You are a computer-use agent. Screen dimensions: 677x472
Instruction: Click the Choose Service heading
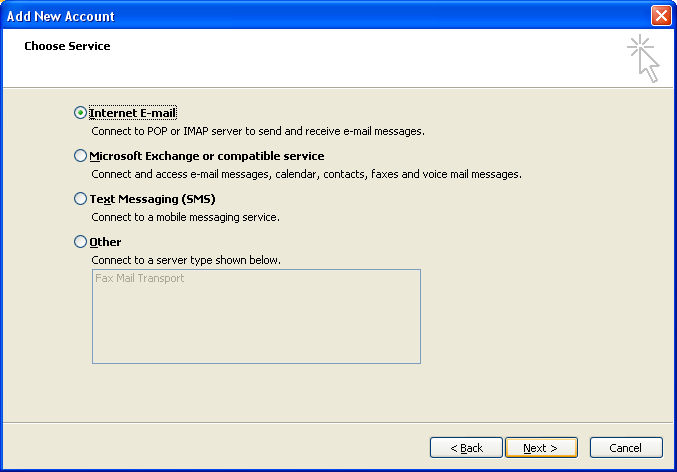67,46
